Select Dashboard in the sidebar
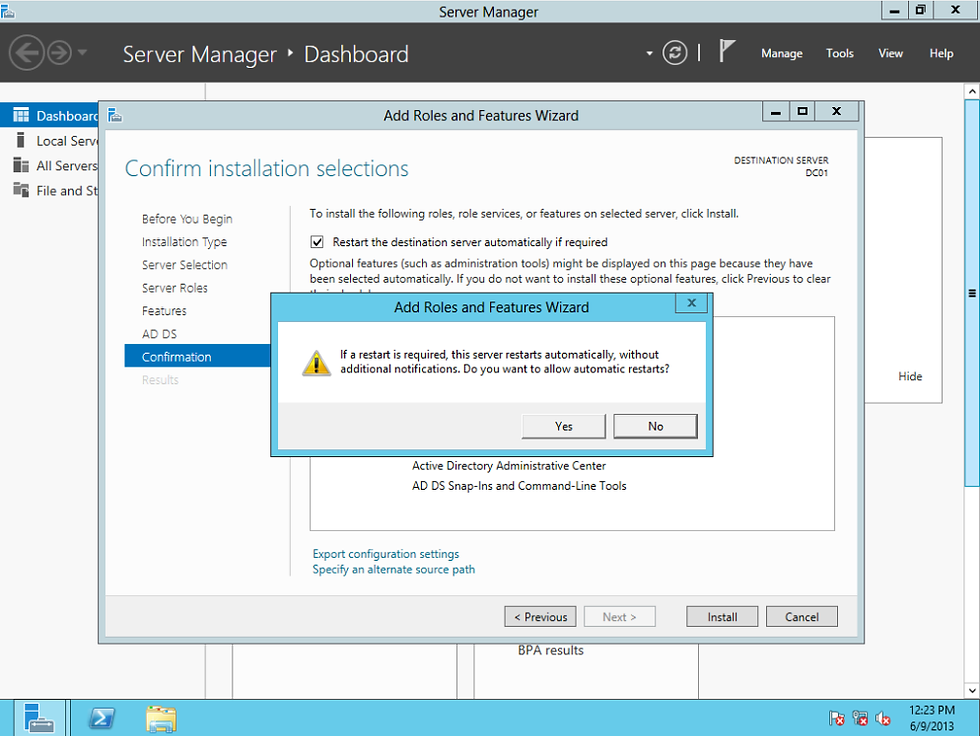The image size is (980, 736). click(x=50, y=116)
